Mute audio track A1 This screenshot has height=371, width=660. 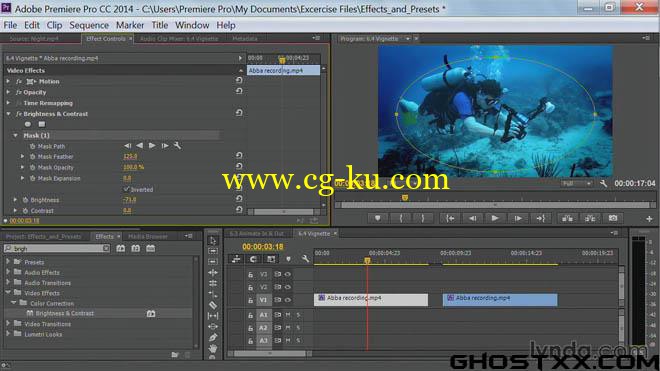pos(288,315)
